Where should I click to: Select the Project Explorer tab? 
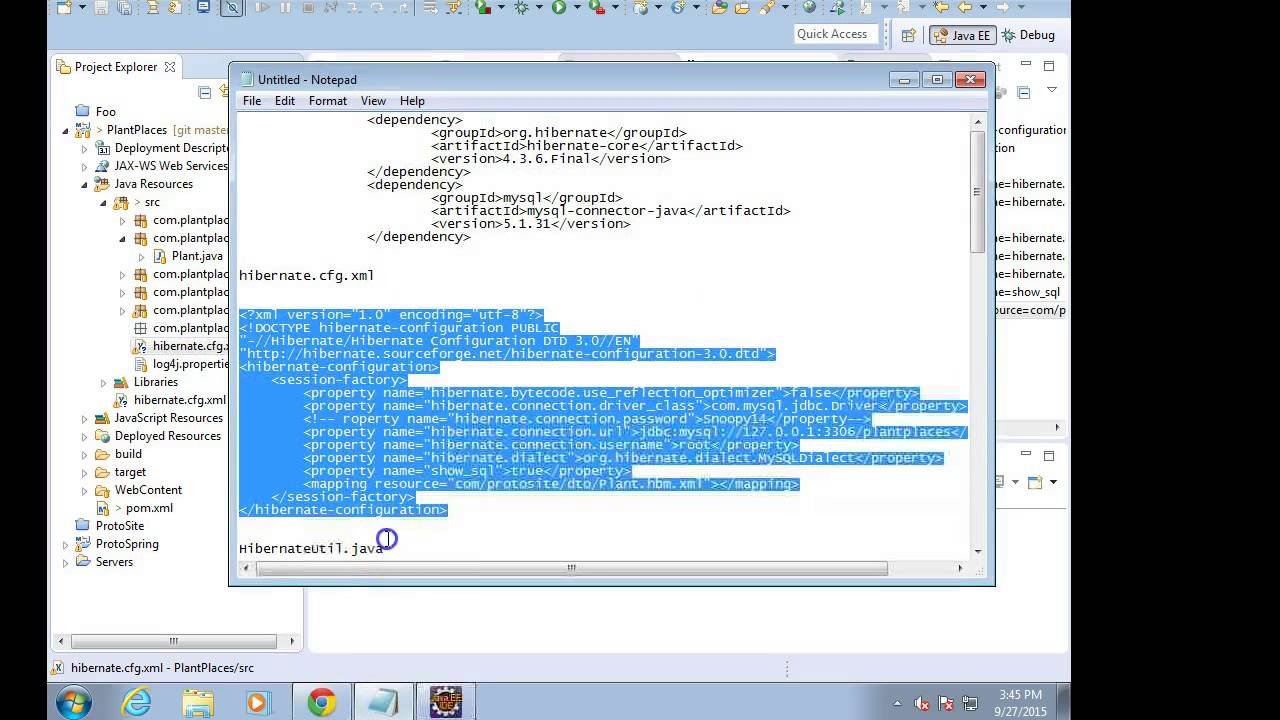(116, 67)
